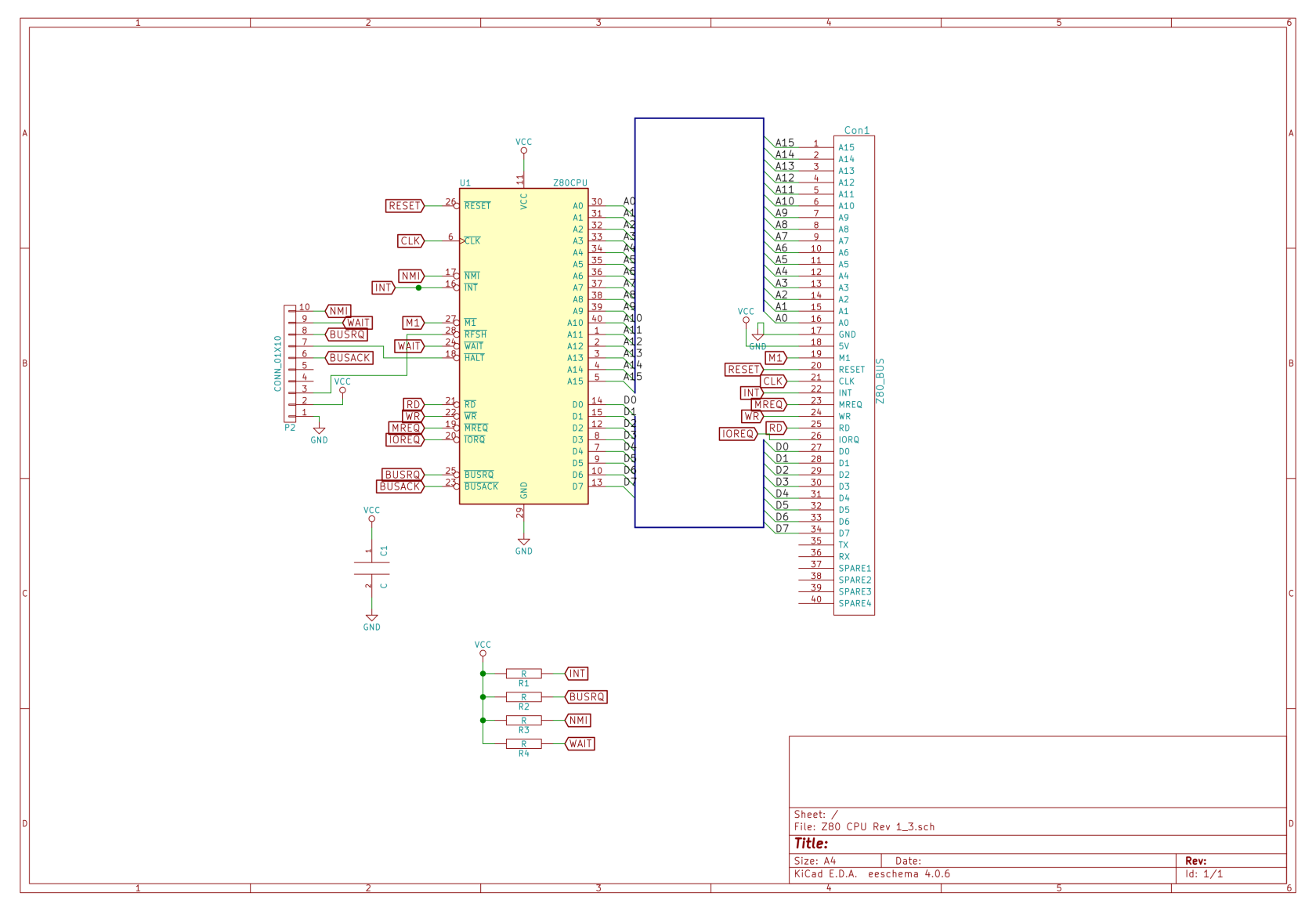1316x911 pixels.
Task: Select the Sheet: / text in title block
Action: [813, 814]
